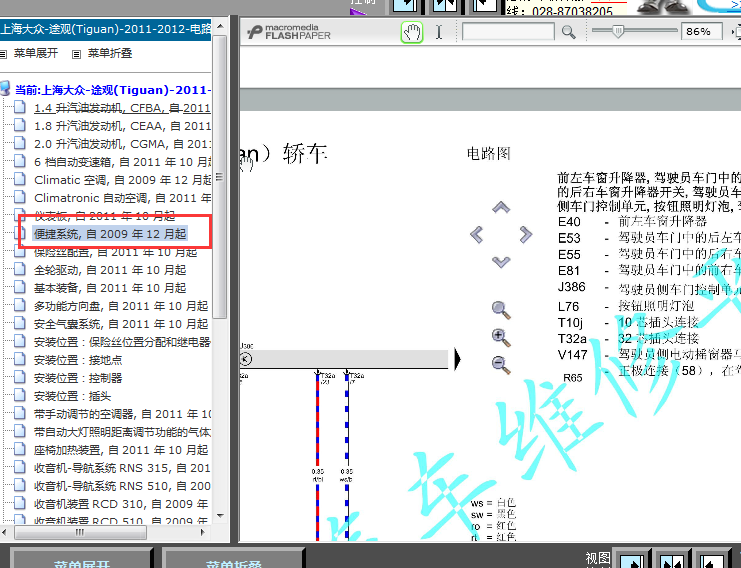Open 安装位置：插头 entry
The width and height of the screenshot is (741, 568).
[x=72, y=396]
